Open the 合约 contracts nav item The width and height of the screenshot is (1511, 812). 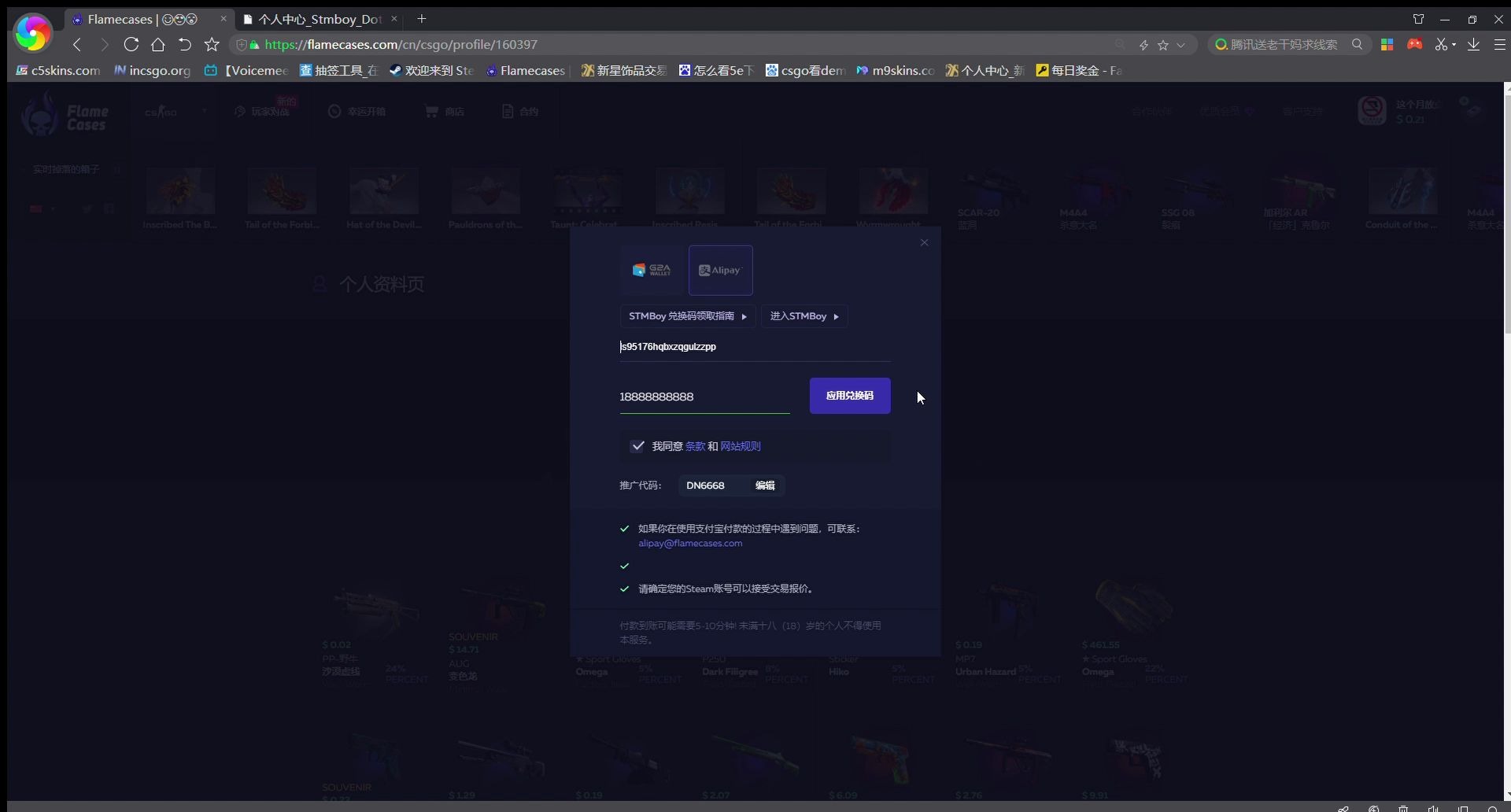pyautogui.click(x=520, y=112)
